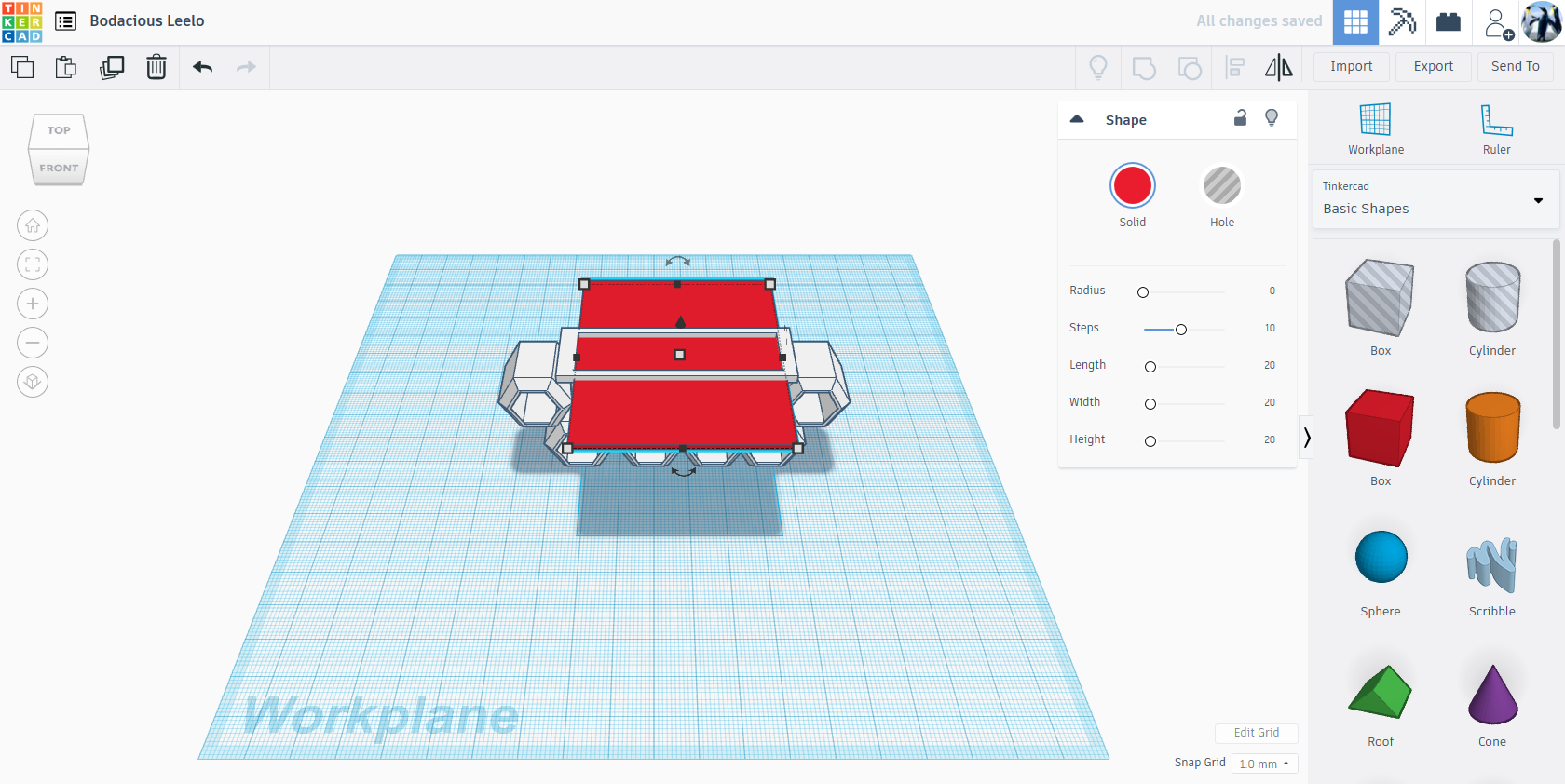
Task: Click the Copy icon
Action: (x=22, y=67)
